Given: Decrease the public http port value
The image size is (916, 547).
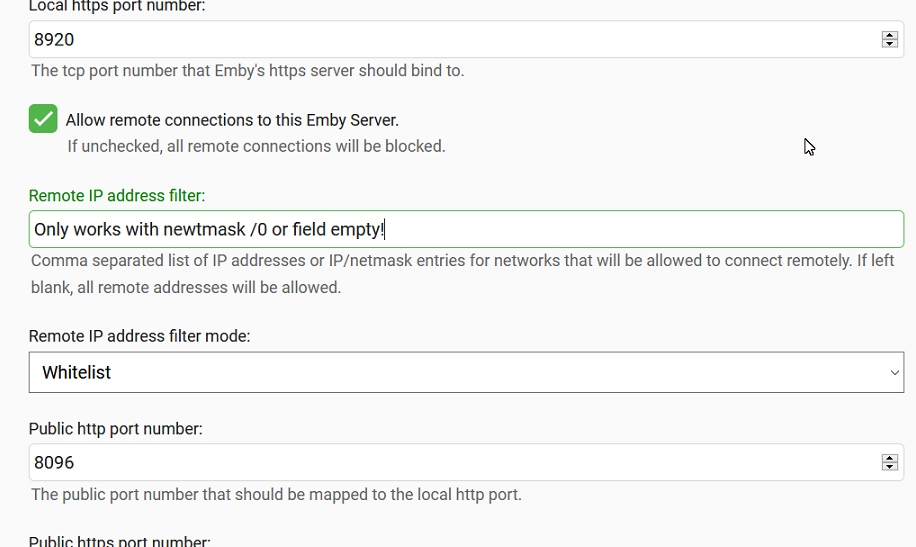Looking at the screenshot, I should click(x=889, y=468).
